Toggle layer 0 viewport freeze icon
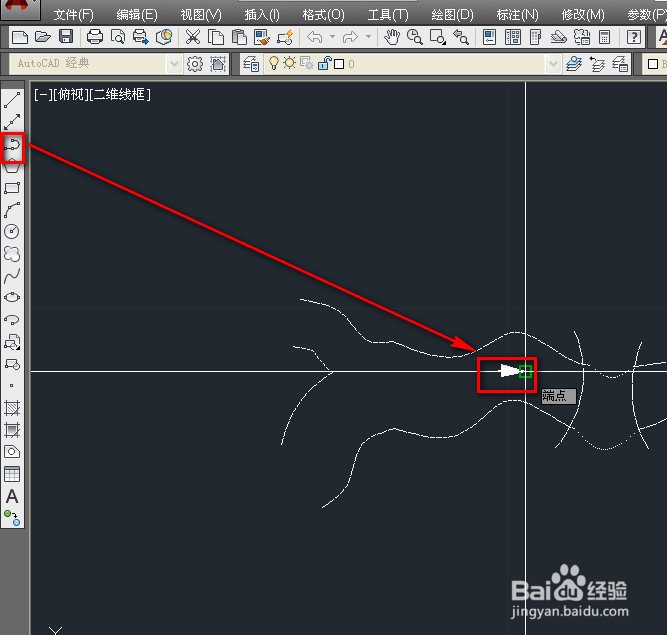Screen dimensions: 667x635 pyautogui.click(x=307, y=64)
